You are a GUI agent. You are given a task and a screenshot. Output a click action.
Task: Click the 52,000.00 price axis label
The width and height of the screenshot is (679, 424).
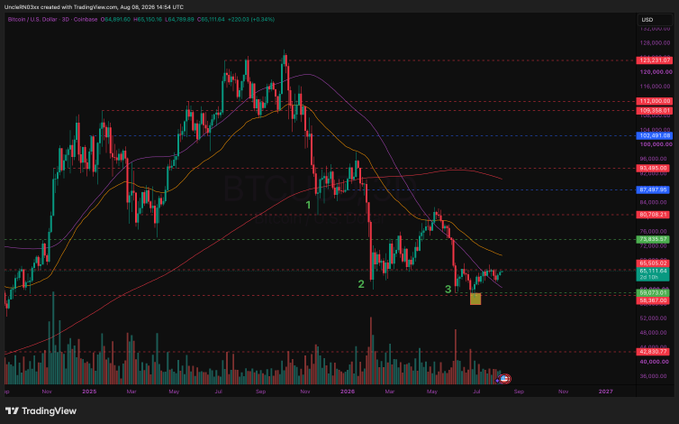point(654,318)
